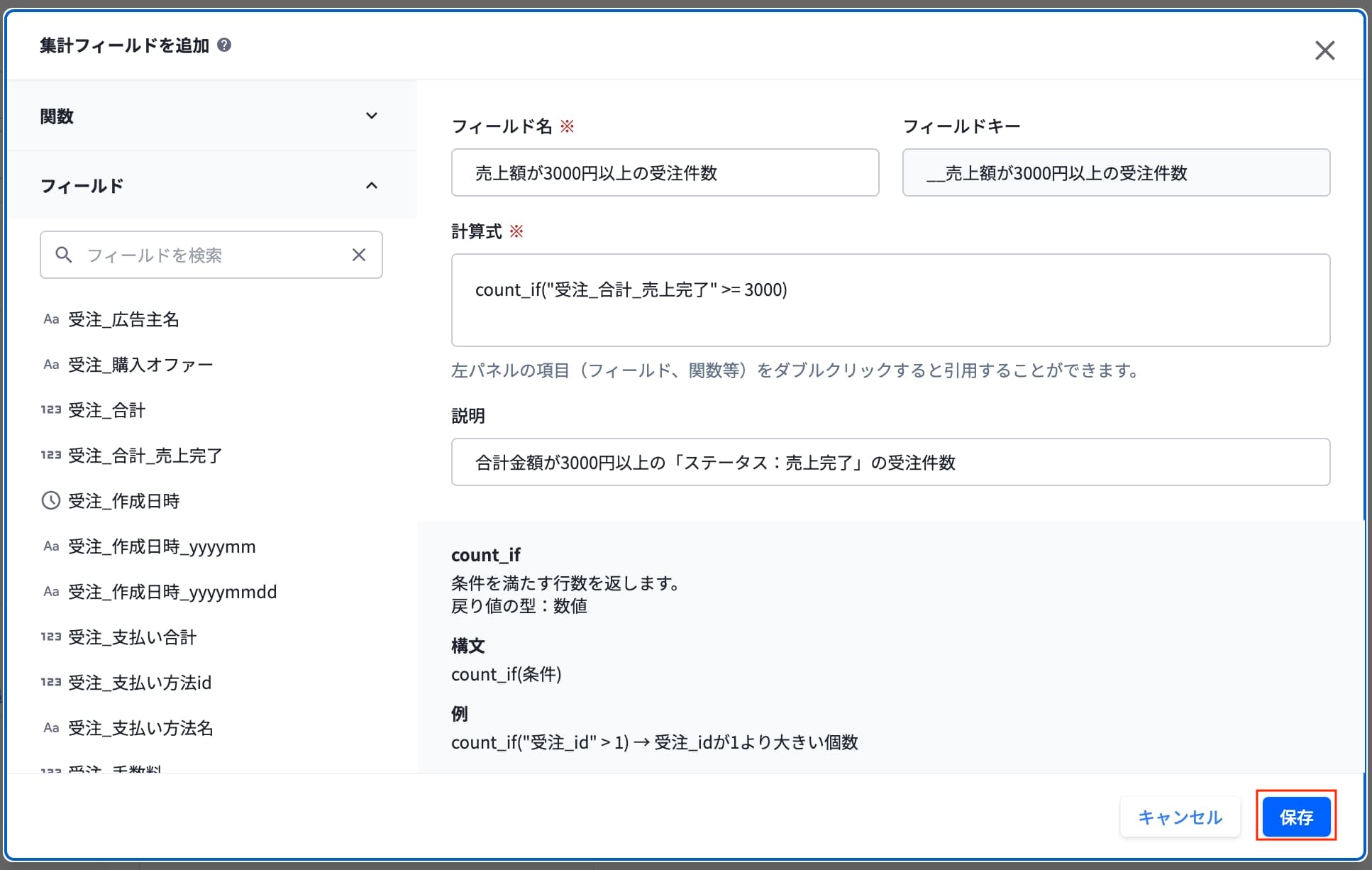Focus the フィールドを検索 search box

coord(211,255)
